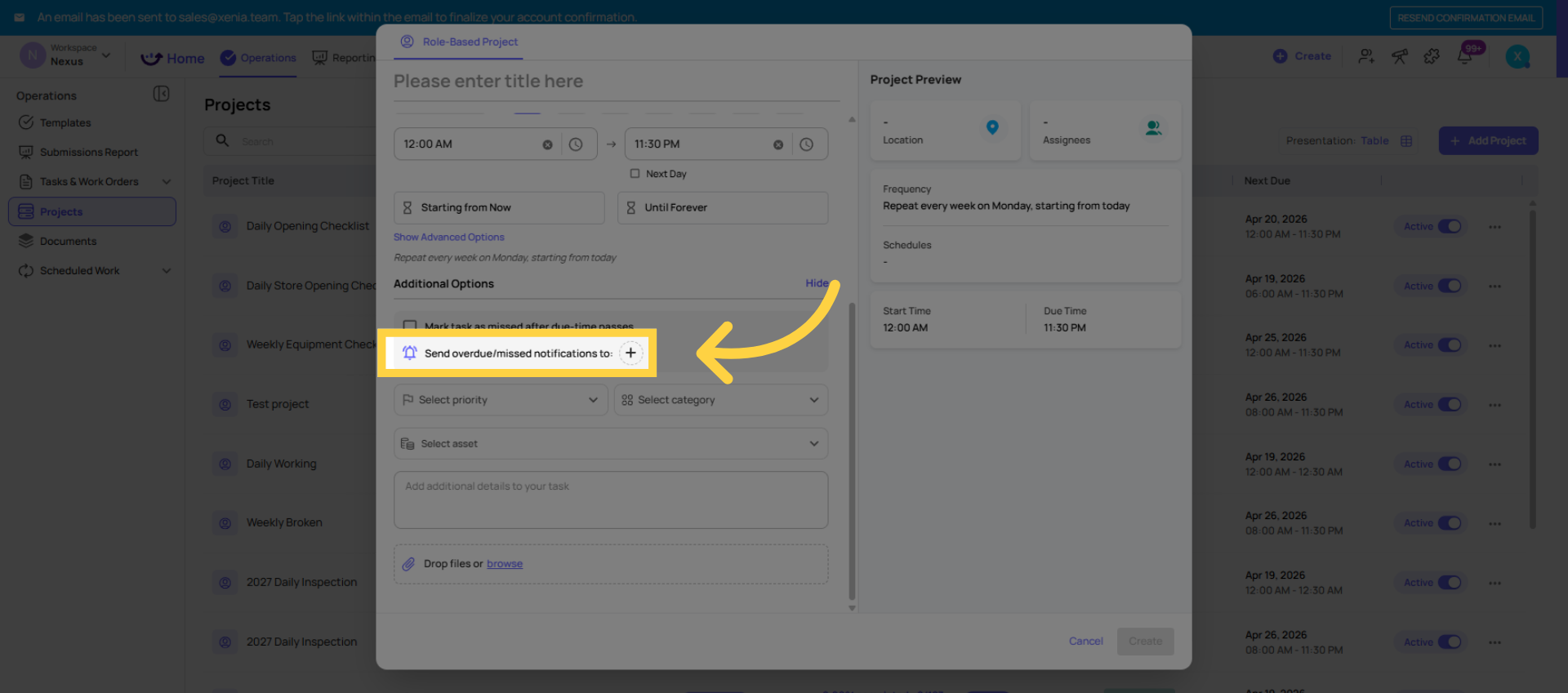Open Reporting in top navigation

[x=344, y=58]
